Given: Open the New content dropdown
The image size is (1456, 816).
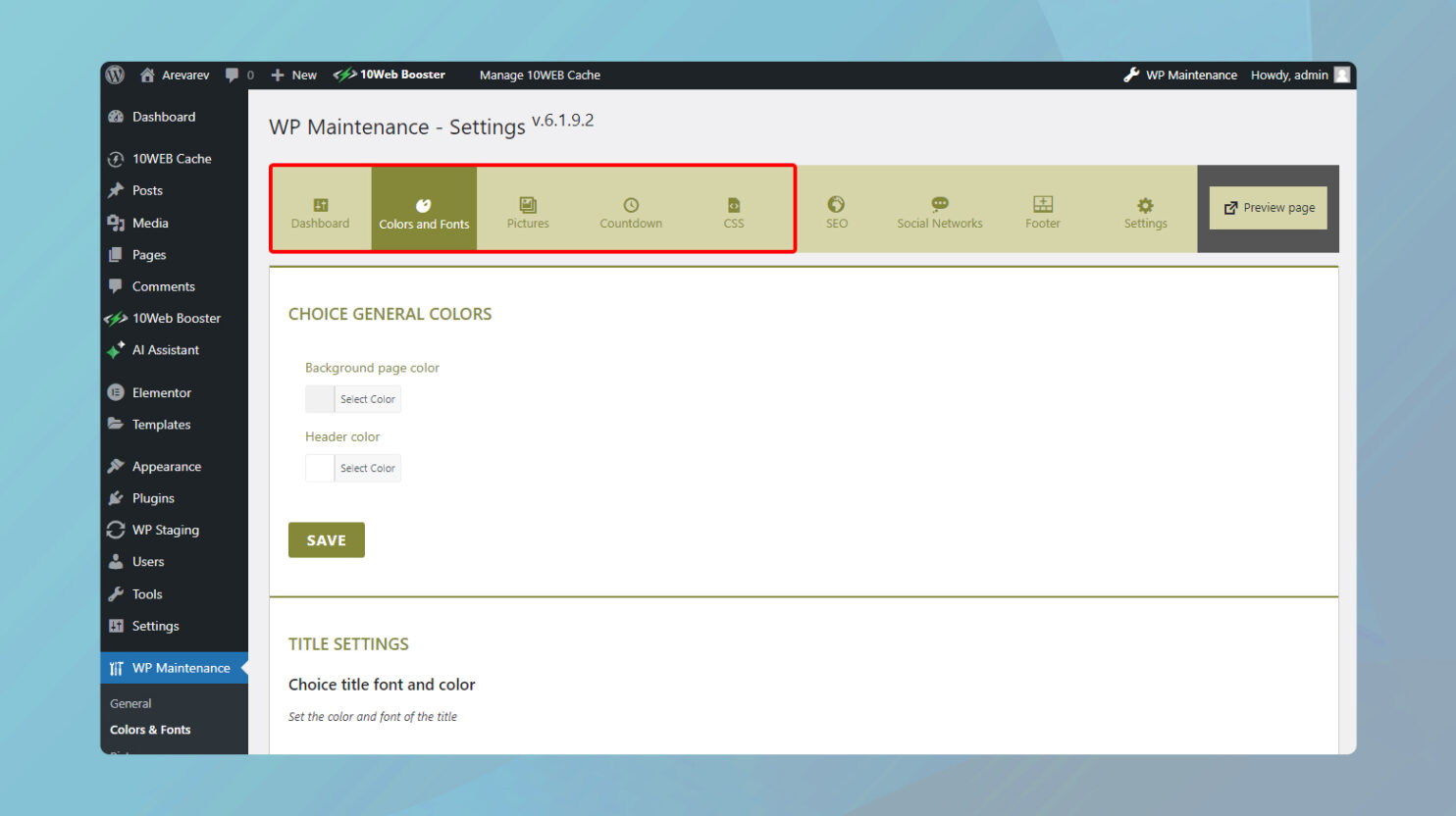Looking at the screenshot, I should point(292,75).
